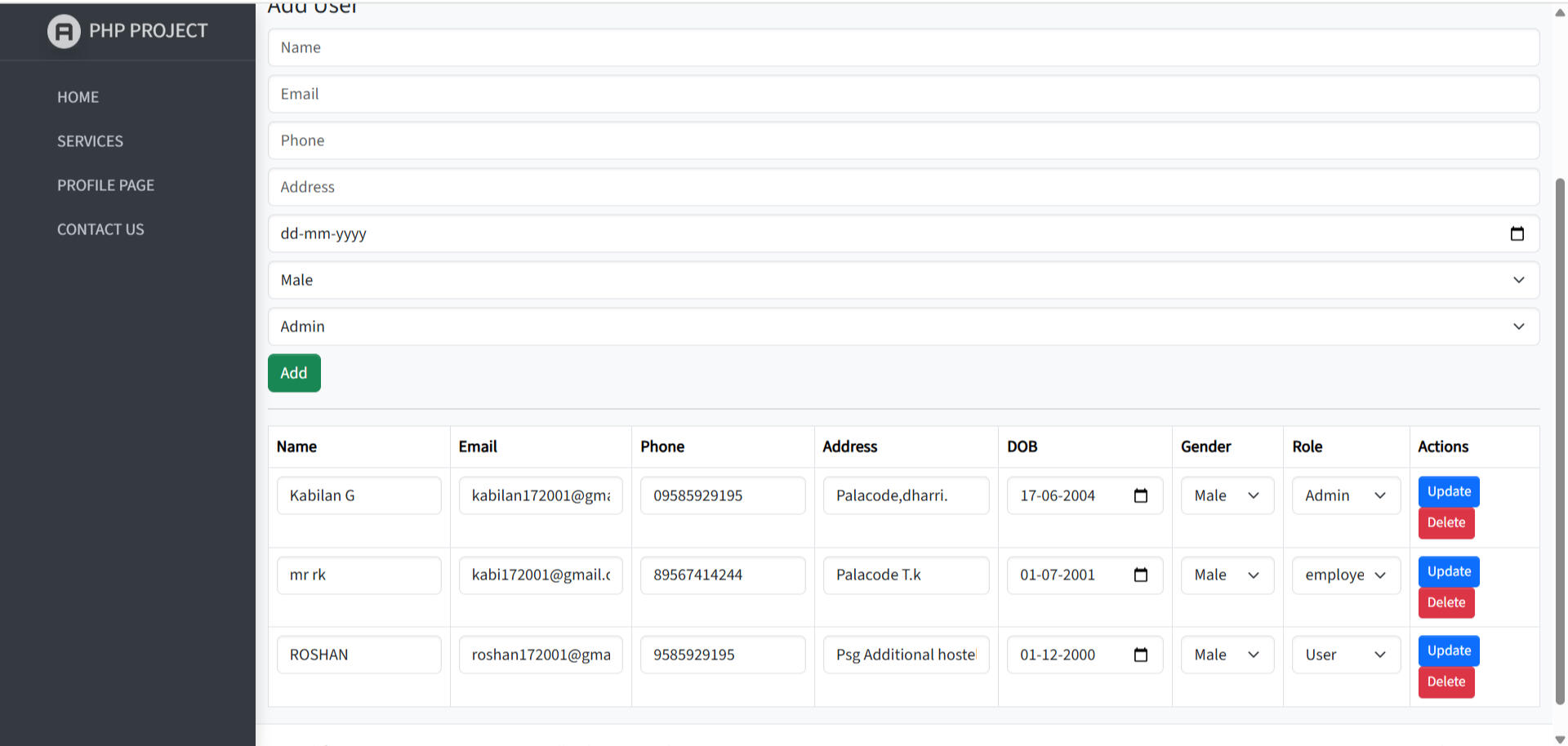
Task: Open gender dropdown for ROSHAN
Action: tap(1227, 655)
